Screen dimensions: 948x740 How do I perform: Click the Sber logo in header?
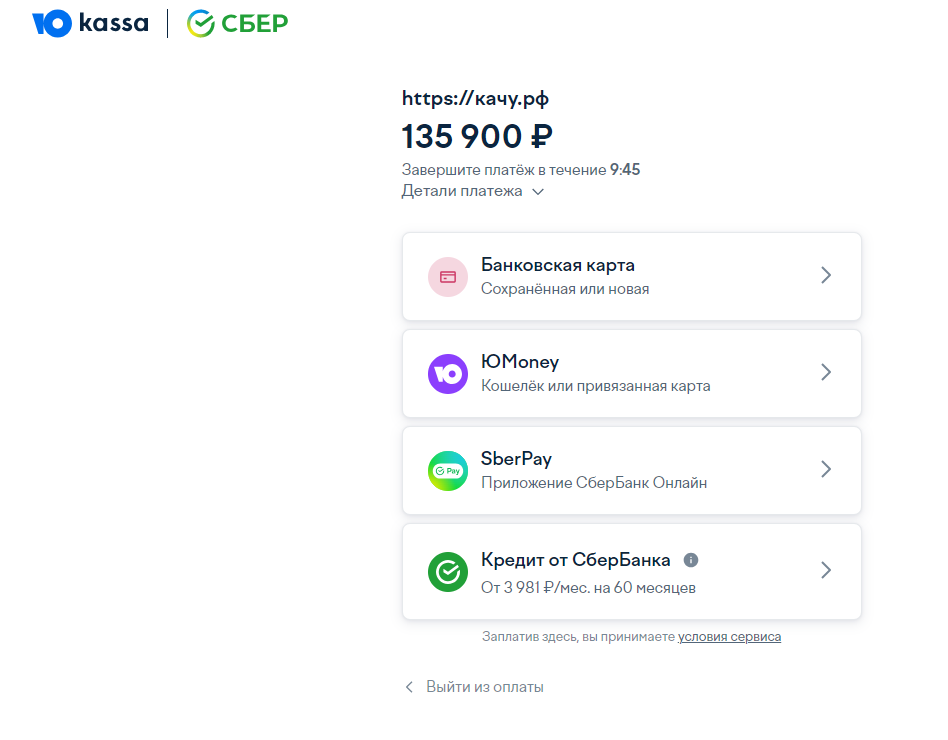tap(238, 23)
